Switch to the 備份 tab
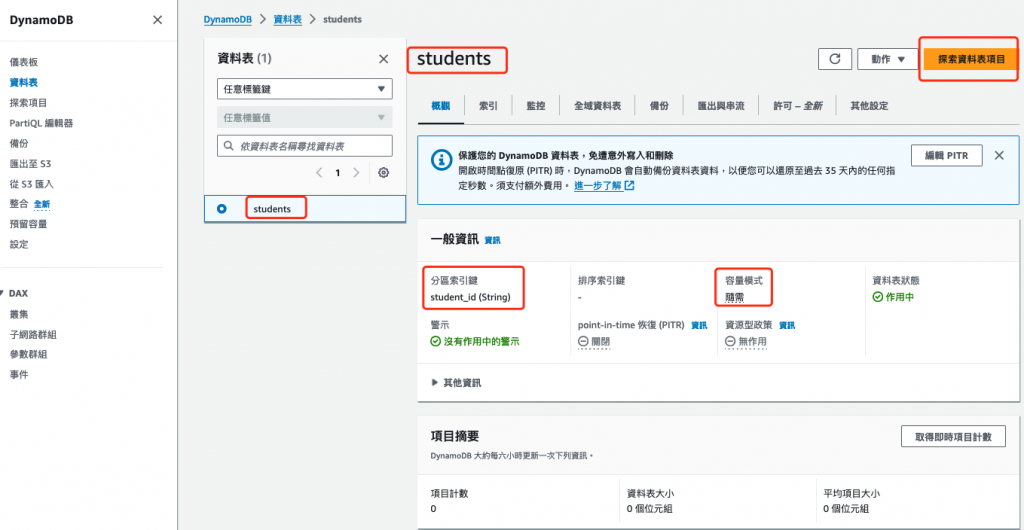The width and height of the screenshot is (1024, 530). pyautogui.click(x=659, y=106)
